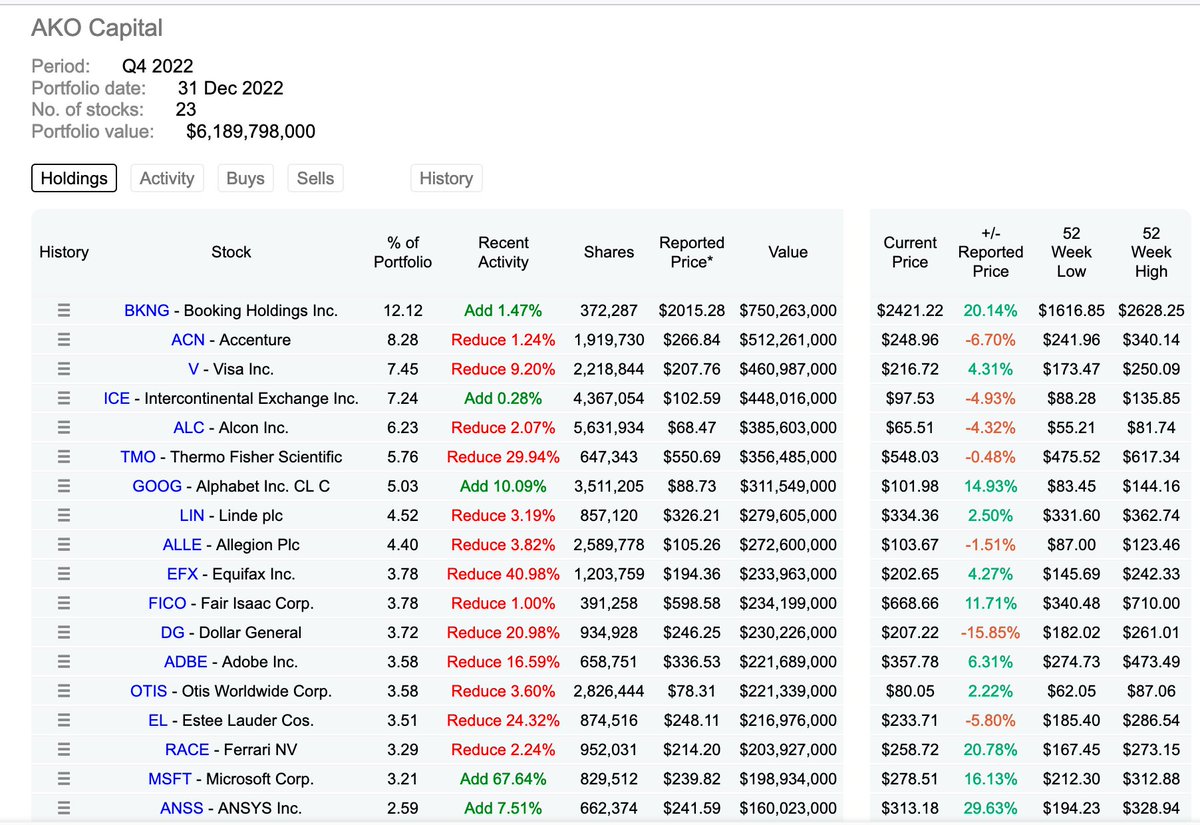Sort by 52 Week Low column header

[x=1071, y=252]
